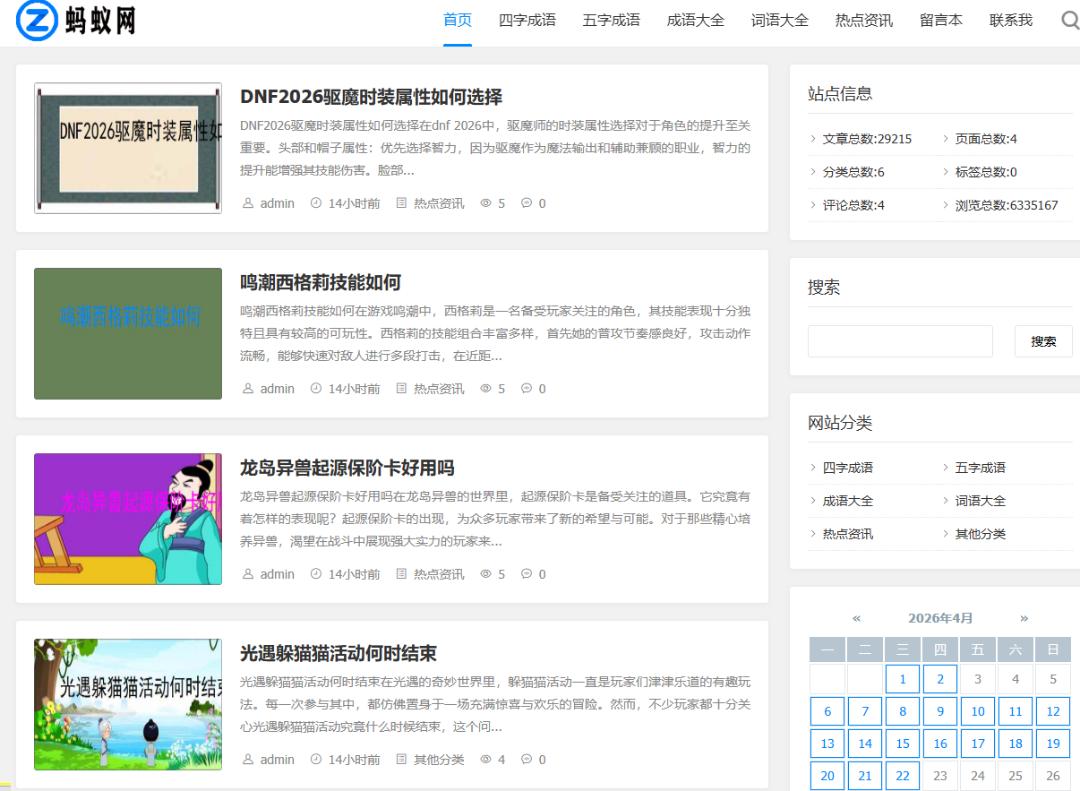Click the sidebar search input field

click(900, 341)
